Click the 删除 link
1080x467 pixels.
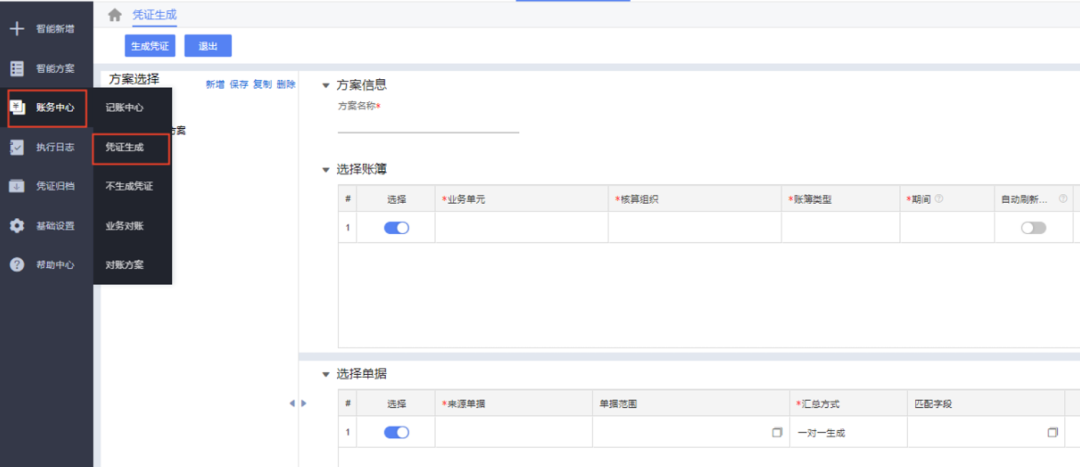click(x=286, y=85)
